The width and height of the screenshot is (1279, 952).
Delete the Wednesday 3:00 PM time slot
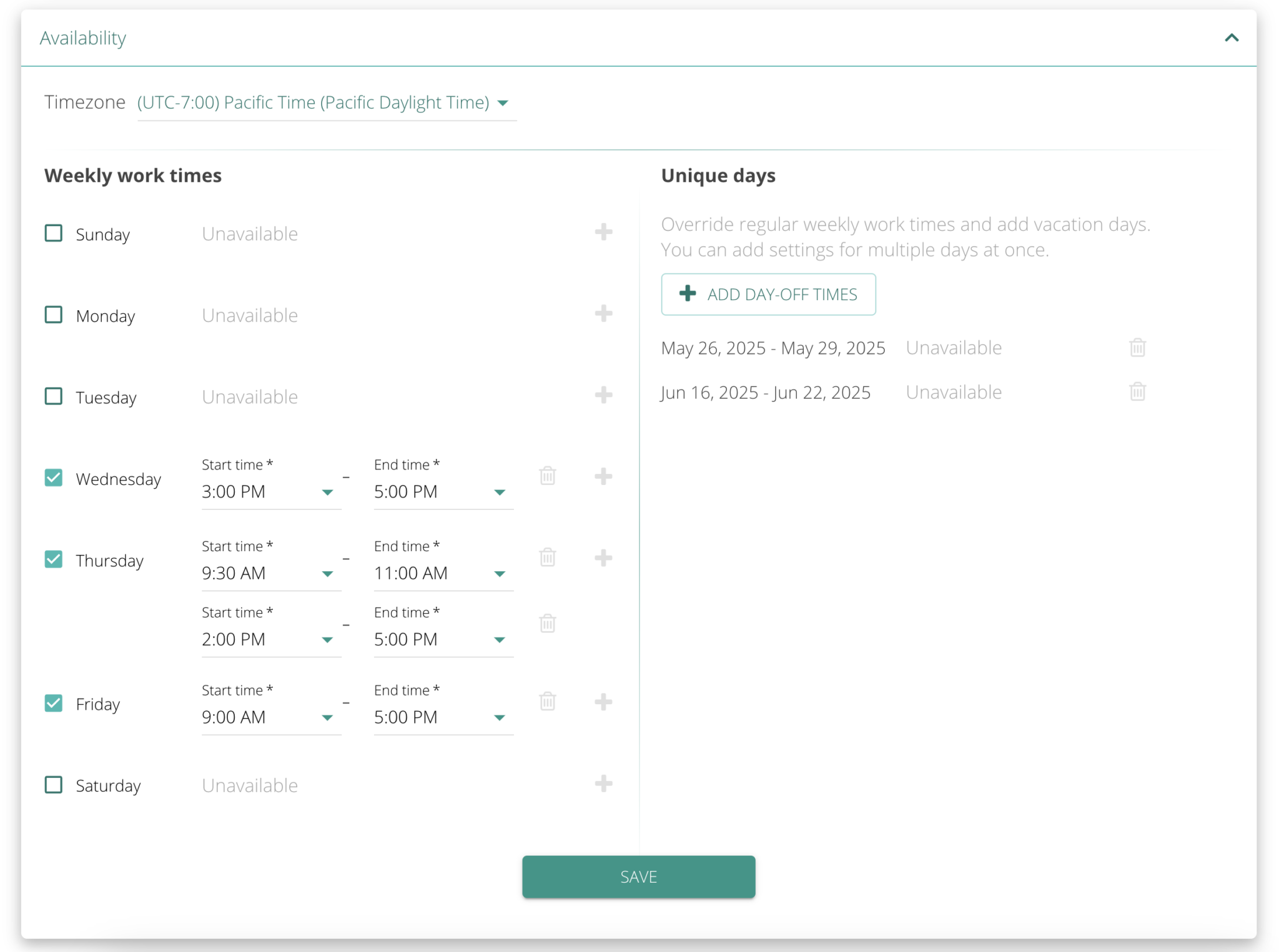[547, 476]
